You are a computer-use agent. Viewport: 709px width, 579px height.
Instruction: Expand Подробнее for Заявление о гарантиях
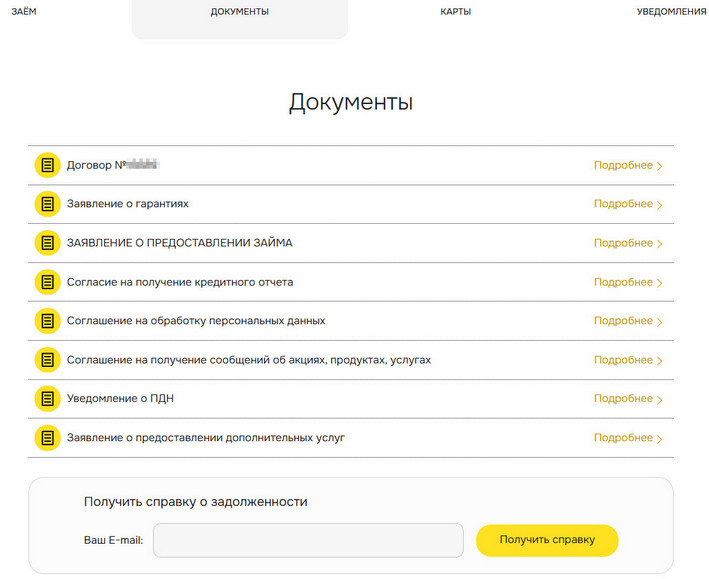click(628, 204)
